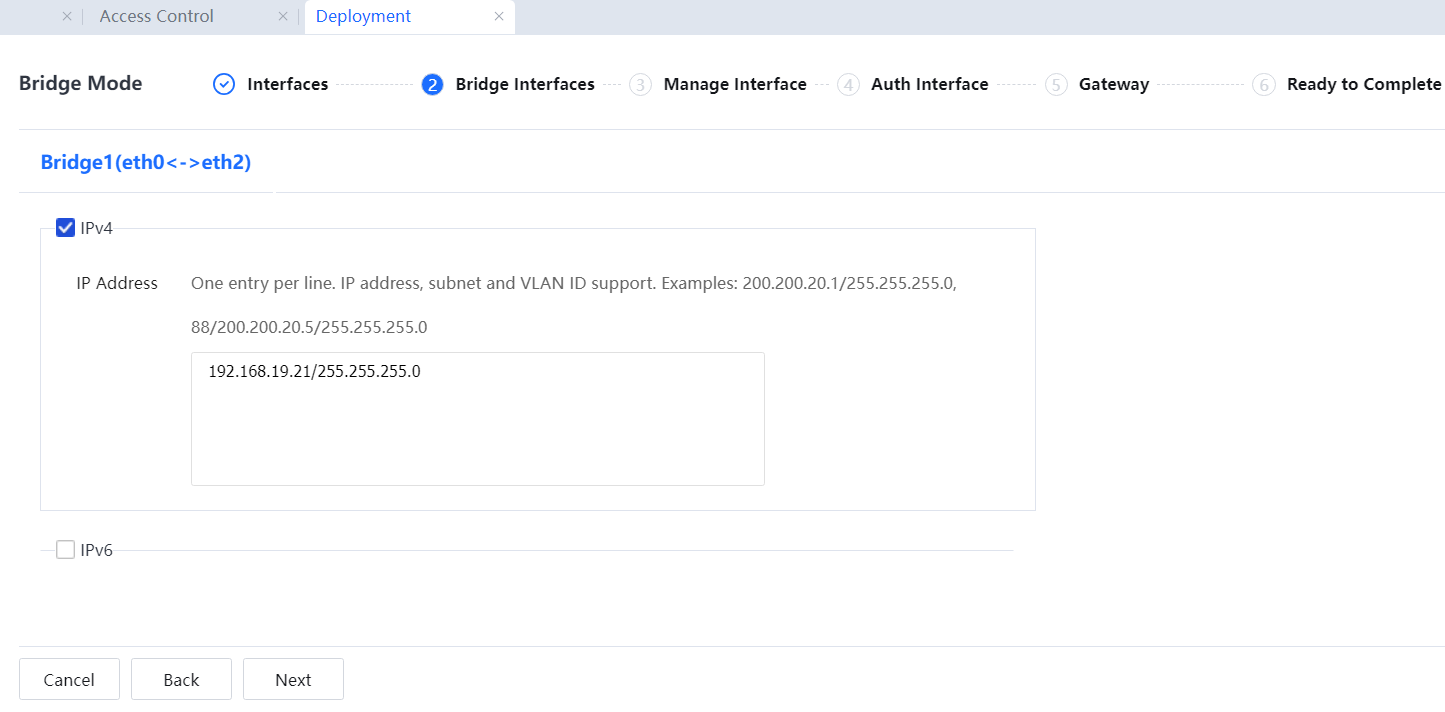Proceed by clicking Next

pos(293,680)
